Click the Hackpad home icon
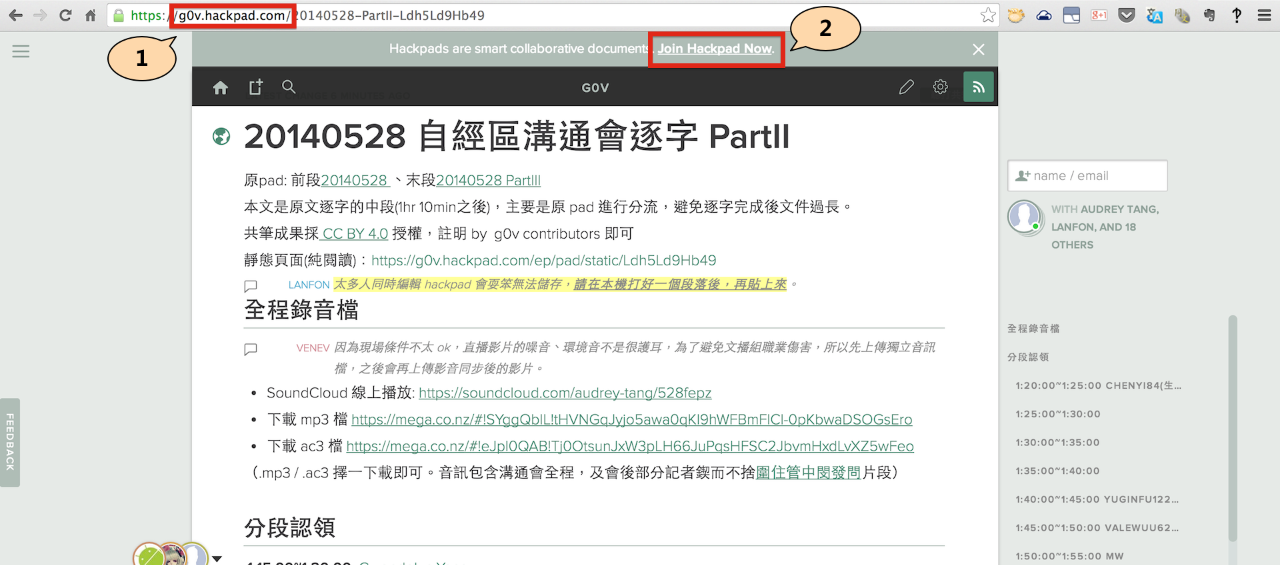 point(221,87)
